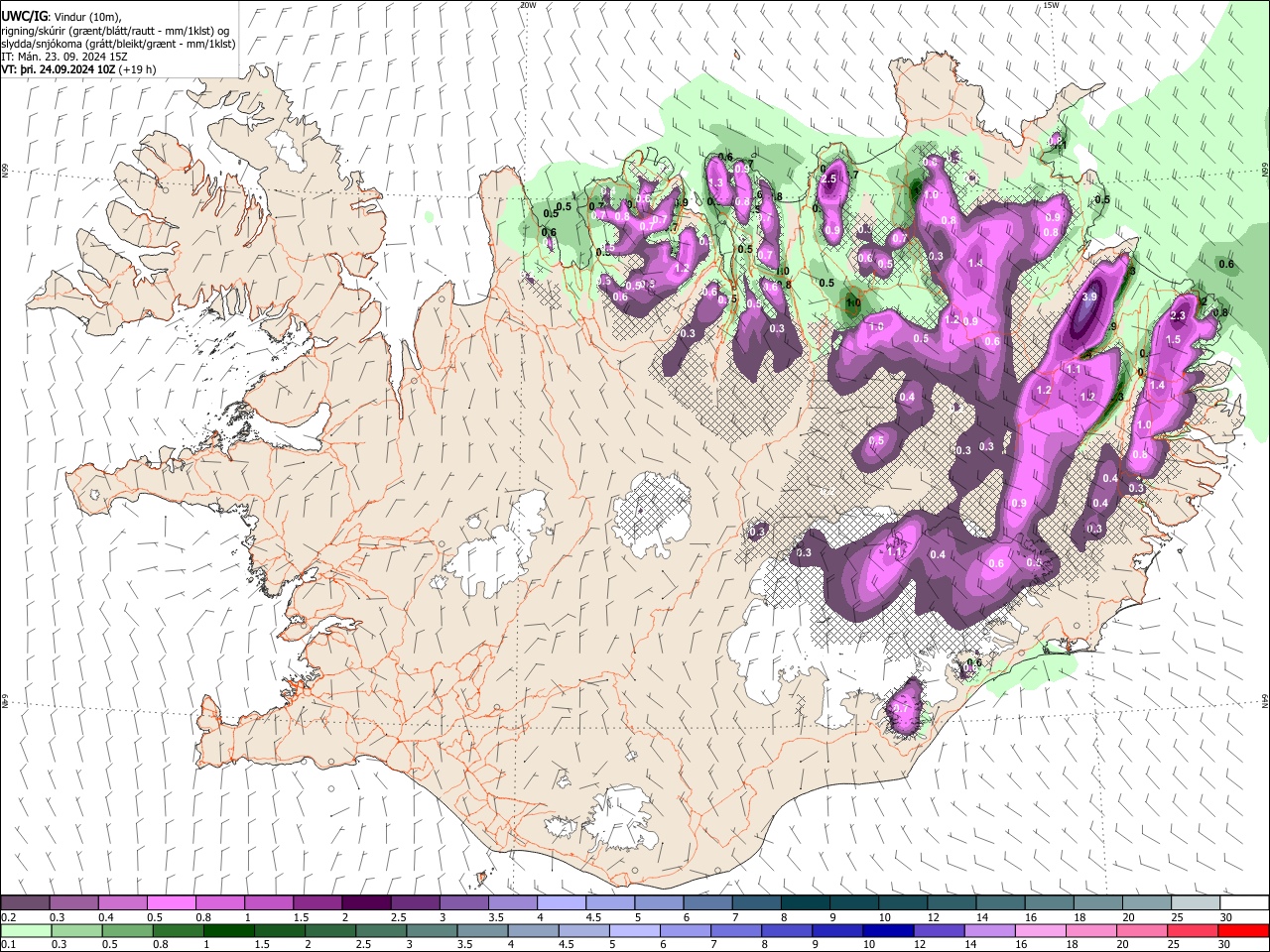The height and width of the screenshot is (952, 1270).
Task: Click the 'UWC/IG: Vindur (10m)' title text
Action: [62, 17]
